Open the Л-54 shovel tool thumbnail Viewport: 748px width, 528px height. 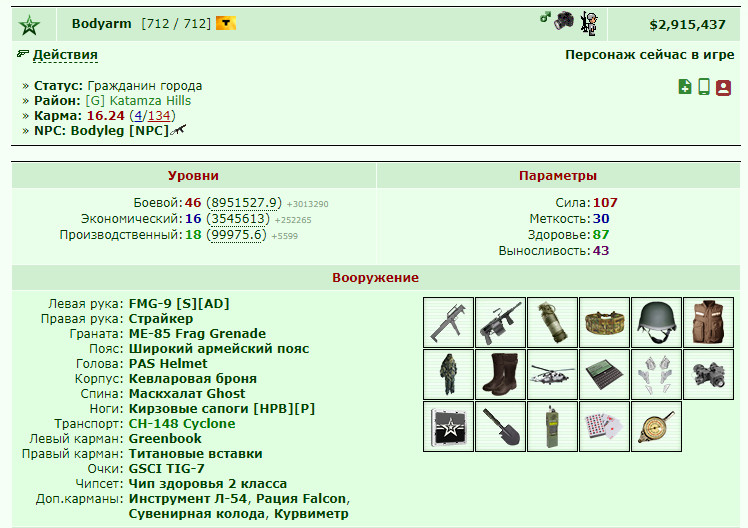pos(500,426)
